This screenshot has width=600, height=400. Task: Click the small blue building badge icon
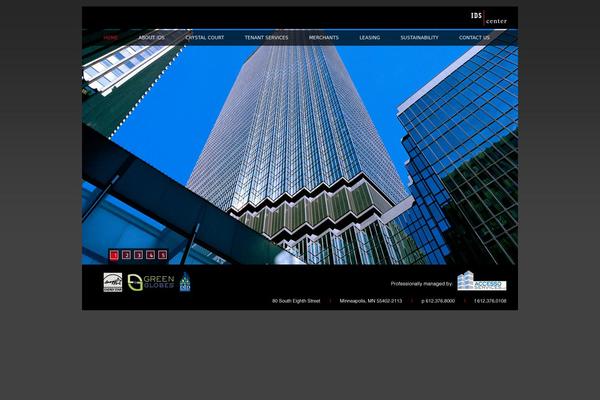(x=185, y=282)
